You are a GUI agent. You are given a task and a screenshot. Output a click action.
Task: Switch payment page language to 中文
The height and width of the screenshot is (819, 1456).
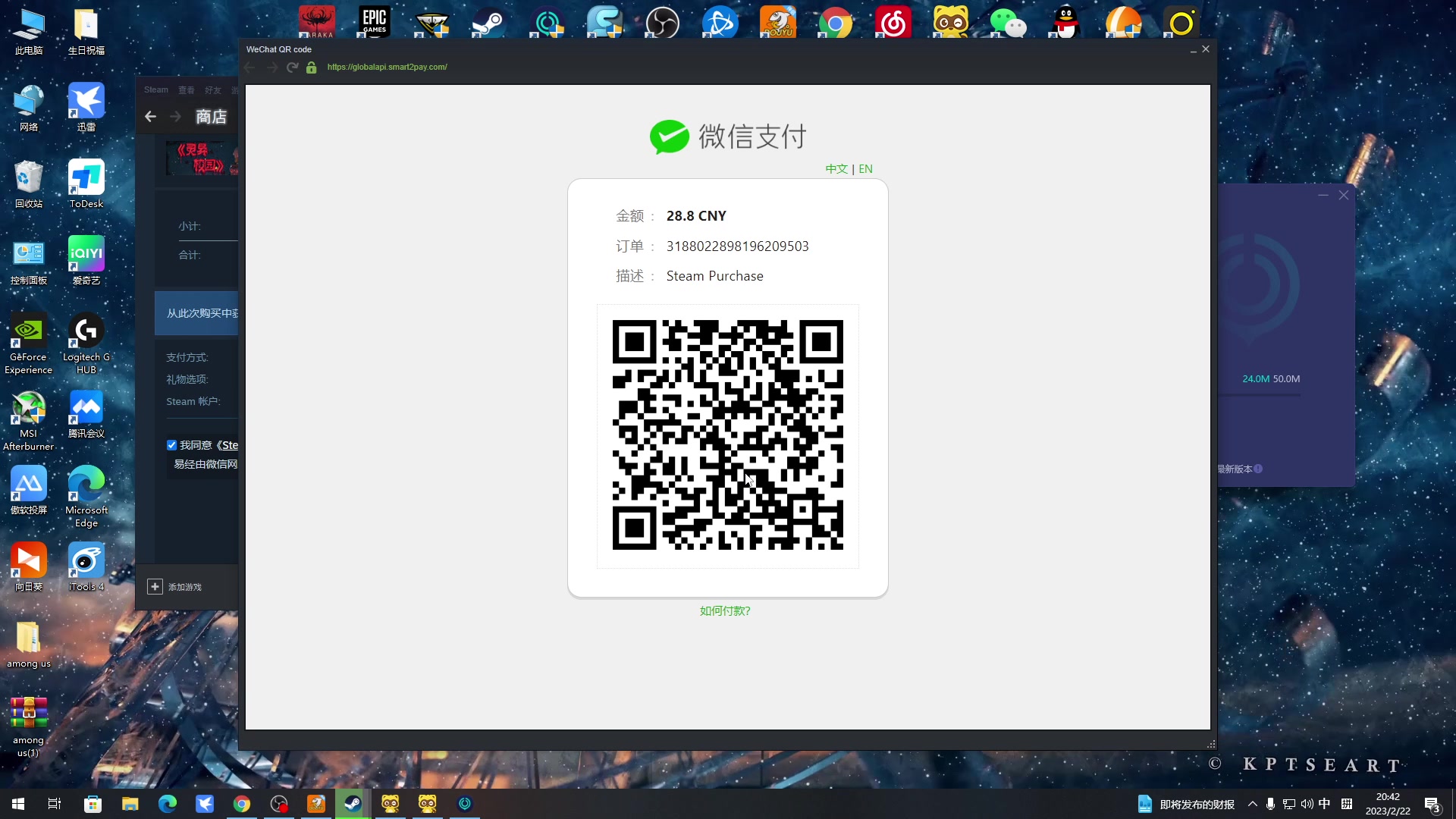836,168
